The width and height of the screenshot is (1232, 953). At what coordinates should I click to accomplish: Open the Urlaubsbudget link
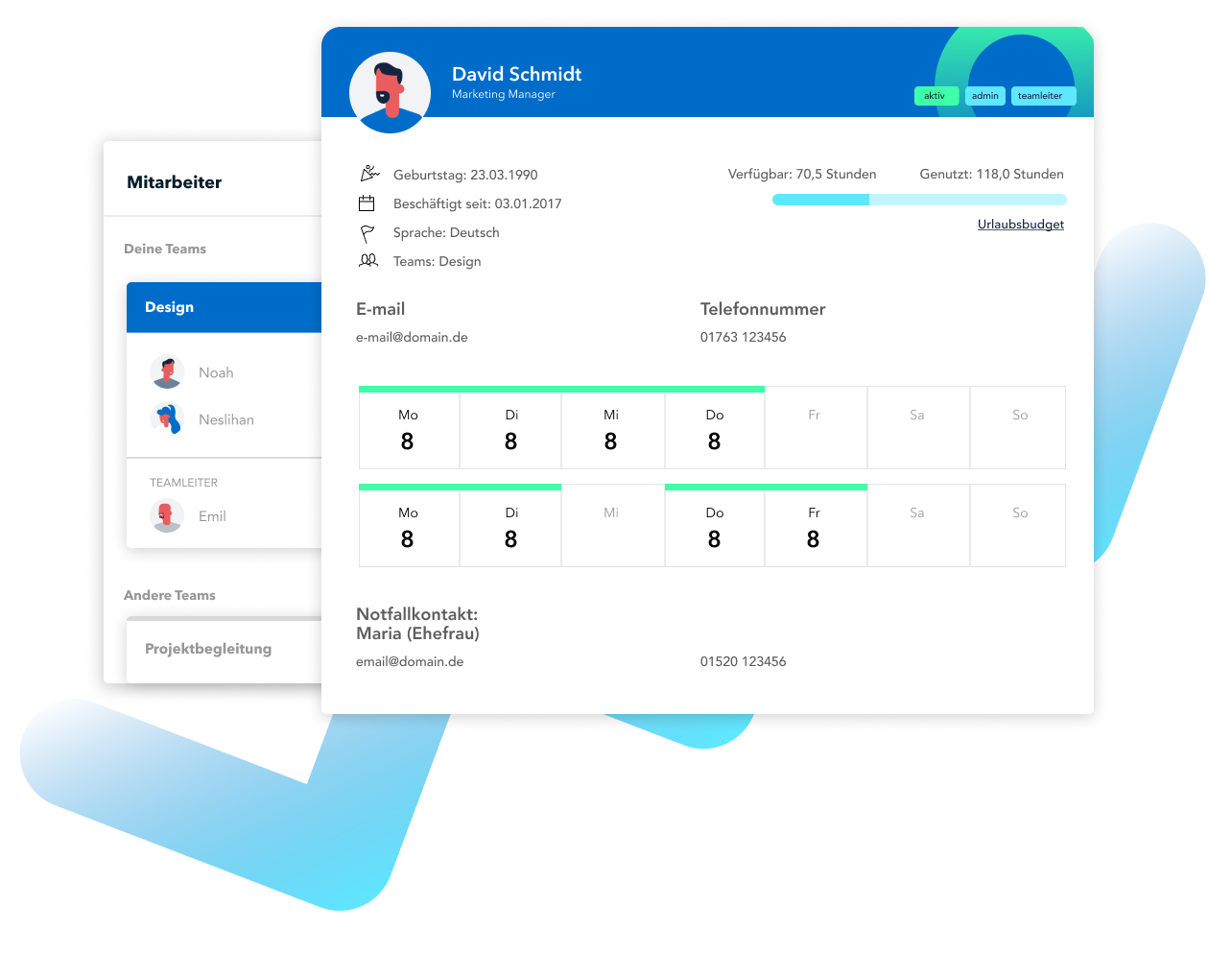click(1021, 225)
